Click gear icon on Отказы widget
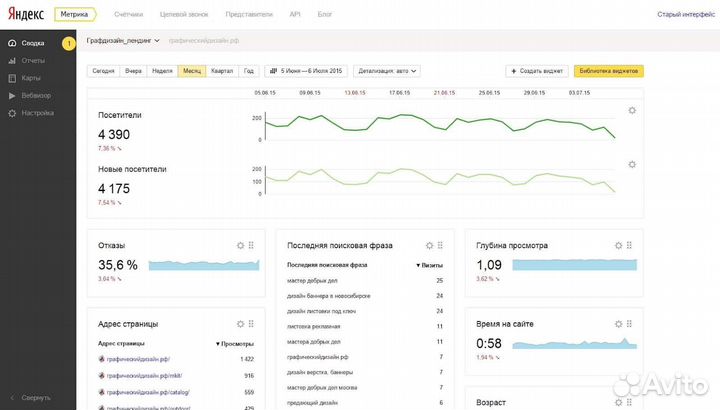The image size is (720, 410). [240, 245]
